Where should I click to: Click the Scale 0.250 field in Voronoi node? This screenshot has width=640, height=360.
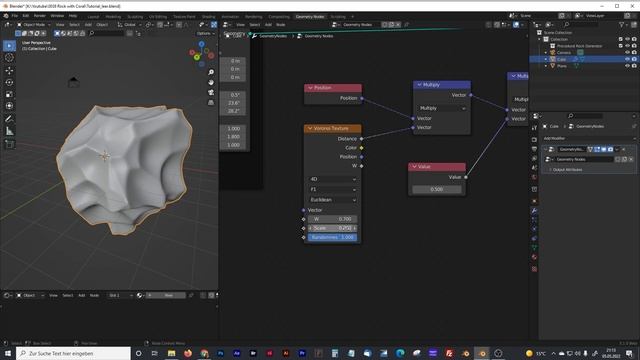(x=333, y=228)
